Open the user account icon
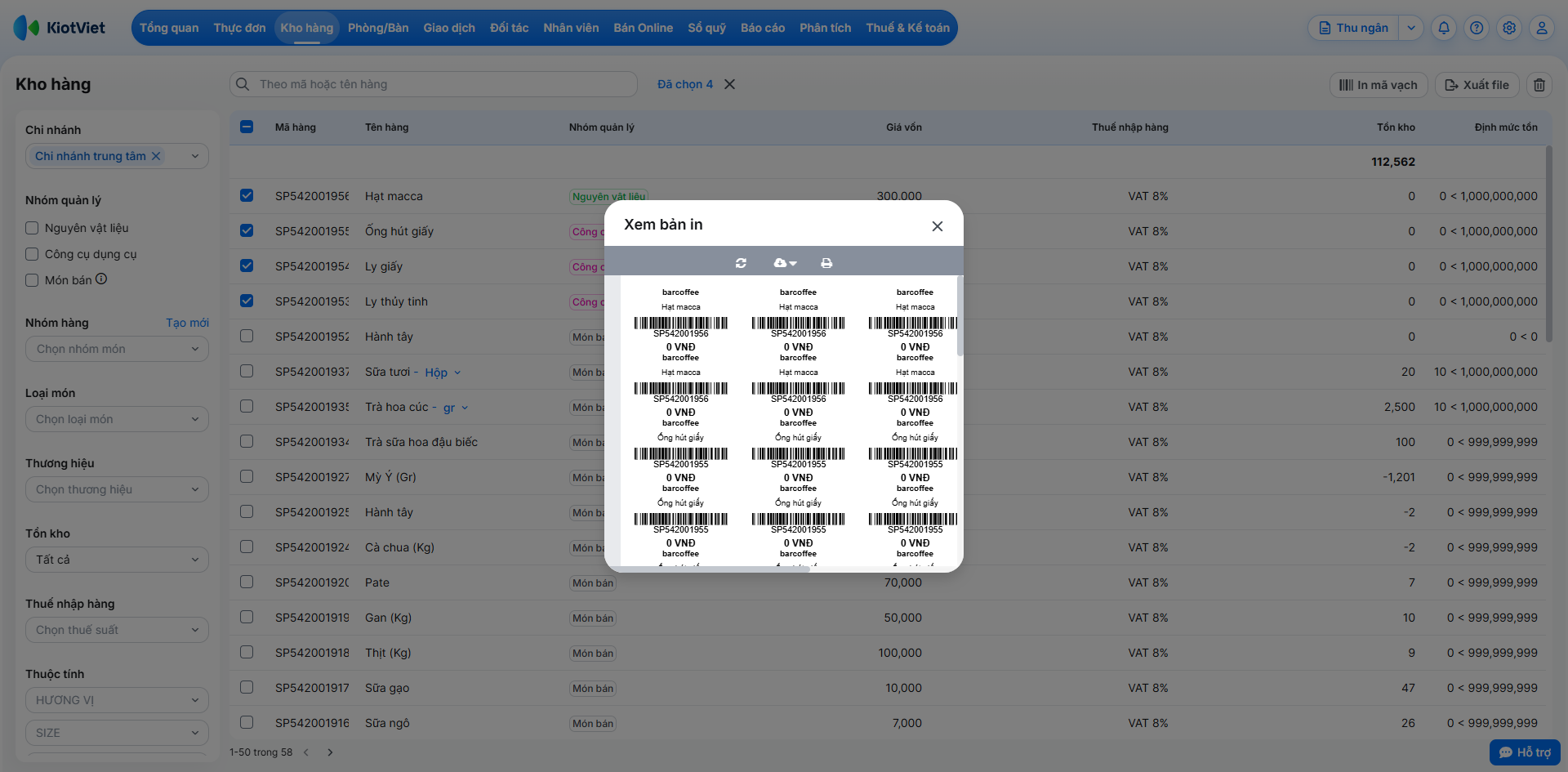1568x772 pixels. pos(1542,28)
